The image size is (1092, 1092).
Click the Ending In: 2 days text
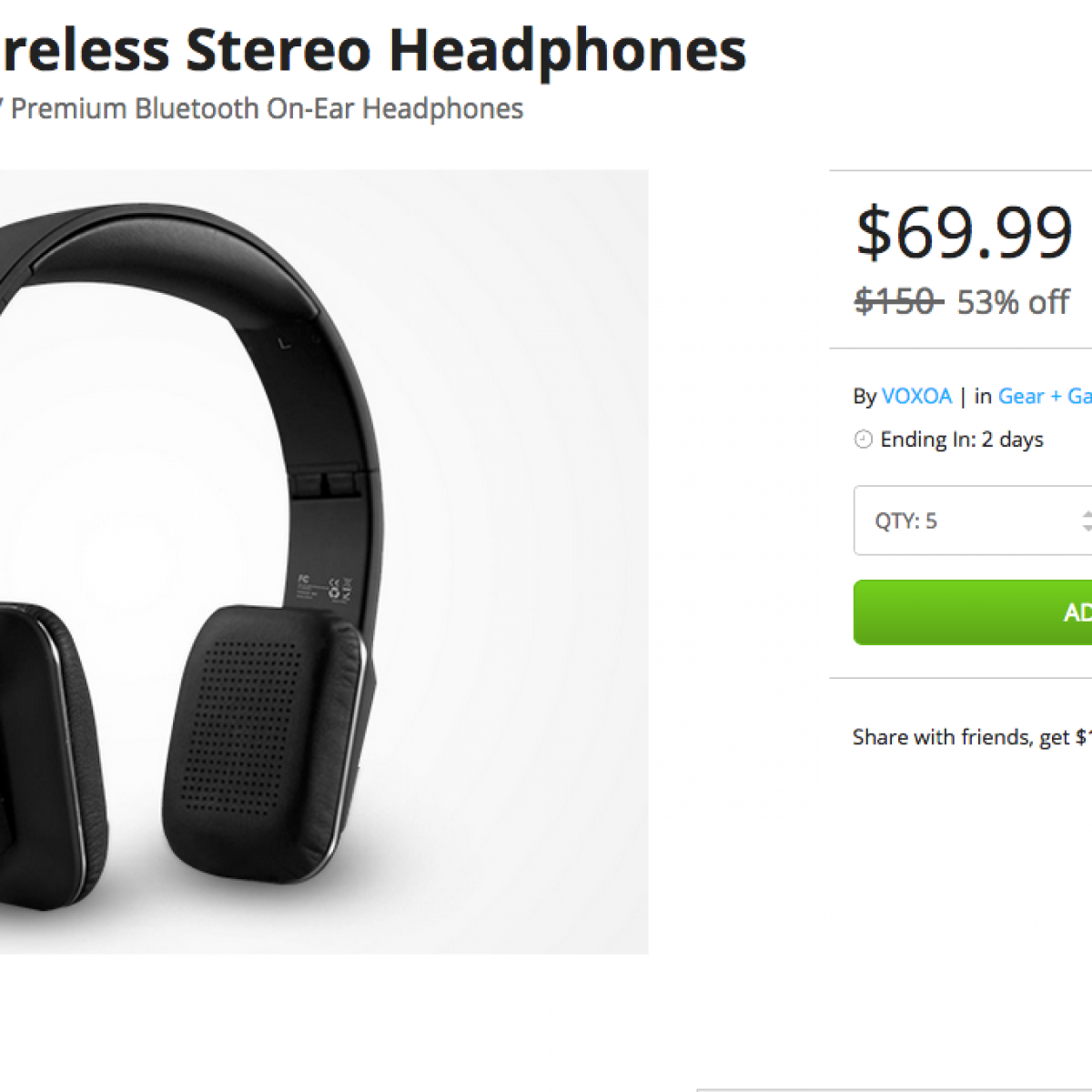click(x=962, y=440)
